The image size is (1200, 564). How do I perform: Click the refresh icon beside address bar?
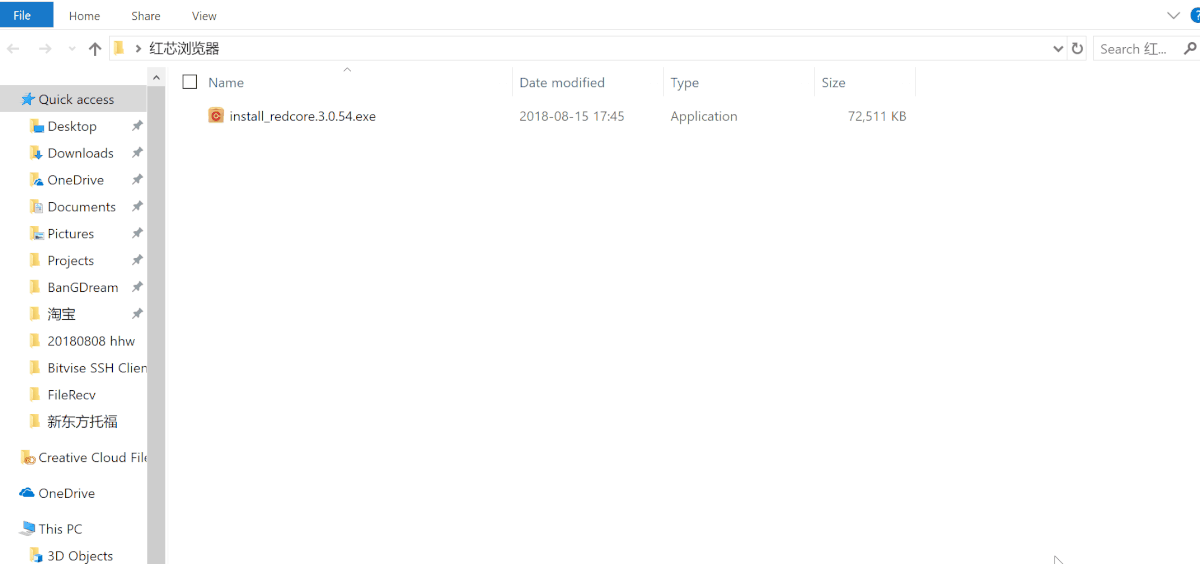coord(1077,49)
